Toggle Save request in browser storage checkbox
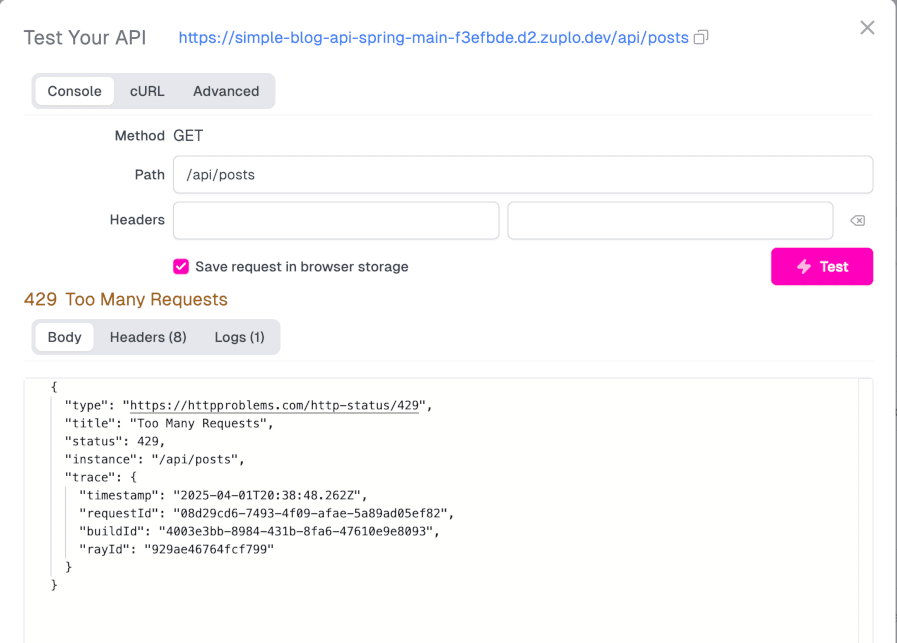The height and width of the screenshot is (643, 897). (x=181, y=267)
